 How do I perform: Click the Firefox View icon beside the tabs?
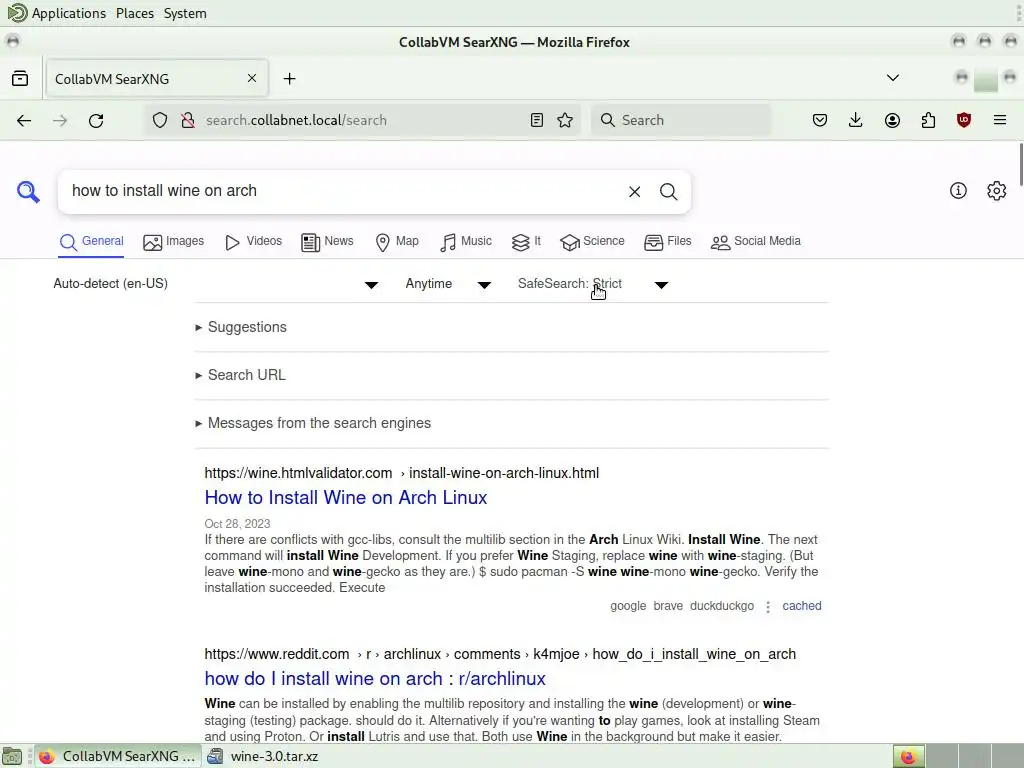click(x=20, y=78)
